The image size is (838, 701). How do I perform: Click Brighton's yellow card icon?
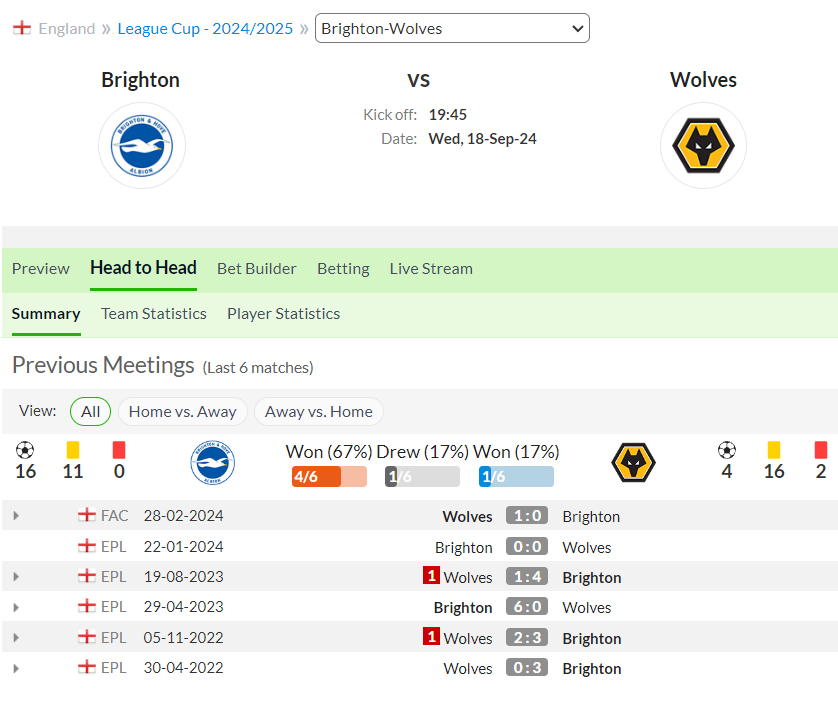(x=73, y=450)
